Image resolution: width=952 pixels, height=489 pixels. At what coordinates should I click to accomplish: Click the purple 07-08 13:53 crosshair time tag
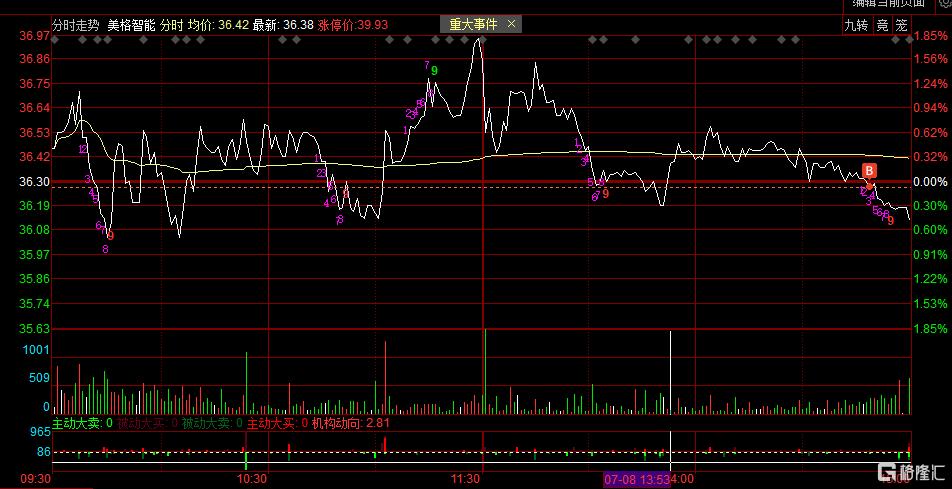coord(636,479)
